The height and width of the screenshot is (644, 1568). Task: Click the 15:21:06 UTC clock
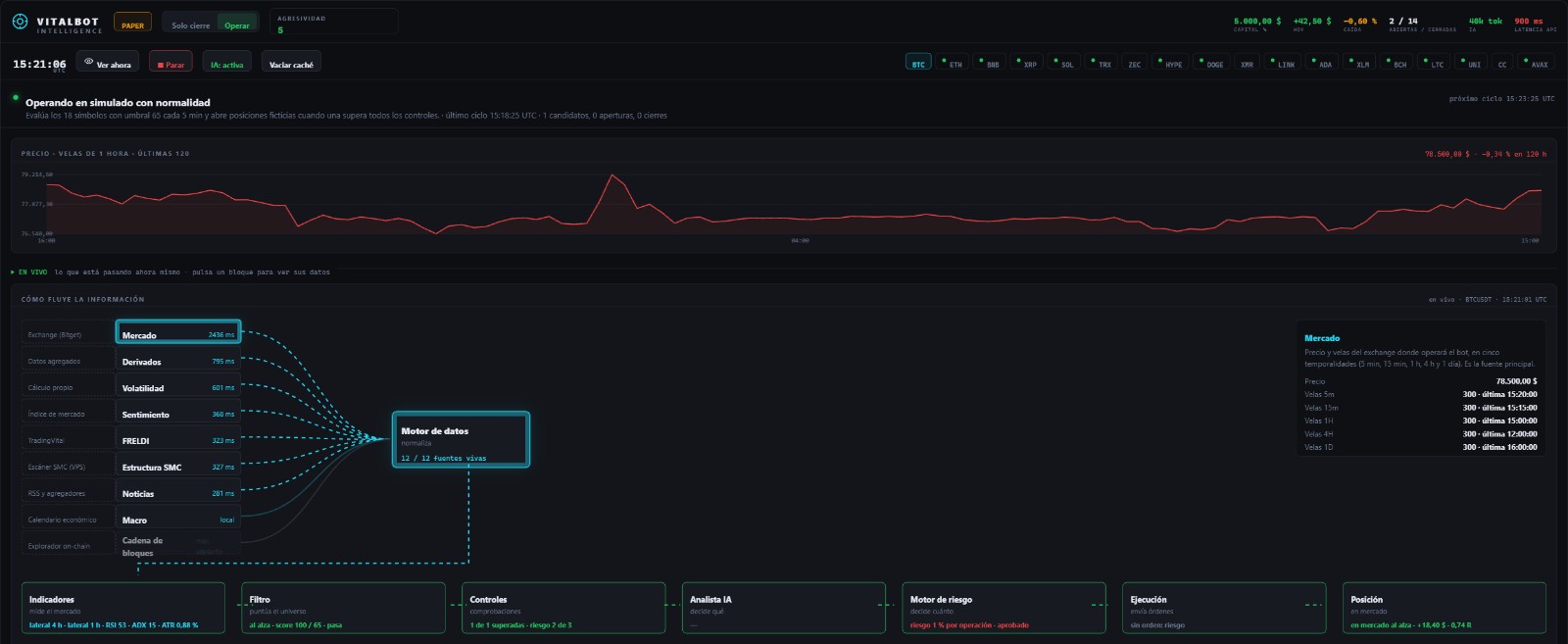(39, 65)
